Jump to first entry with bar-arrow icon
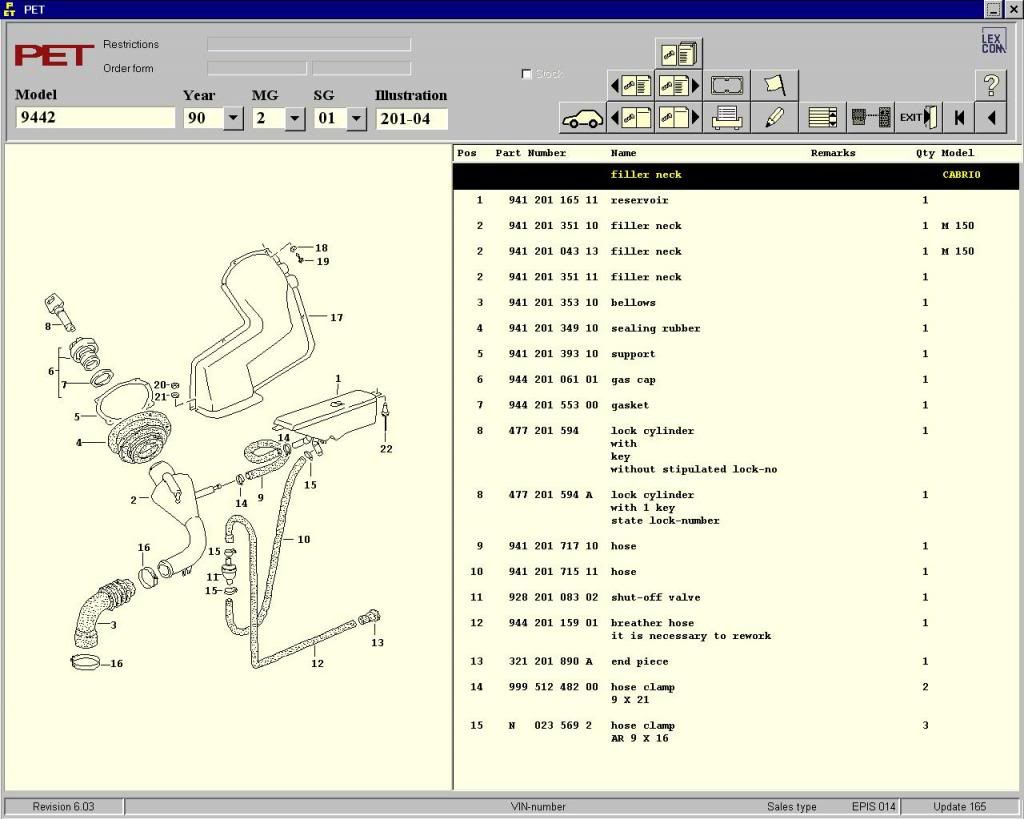This screenshot has height=819, width=1024. [959, 118]
